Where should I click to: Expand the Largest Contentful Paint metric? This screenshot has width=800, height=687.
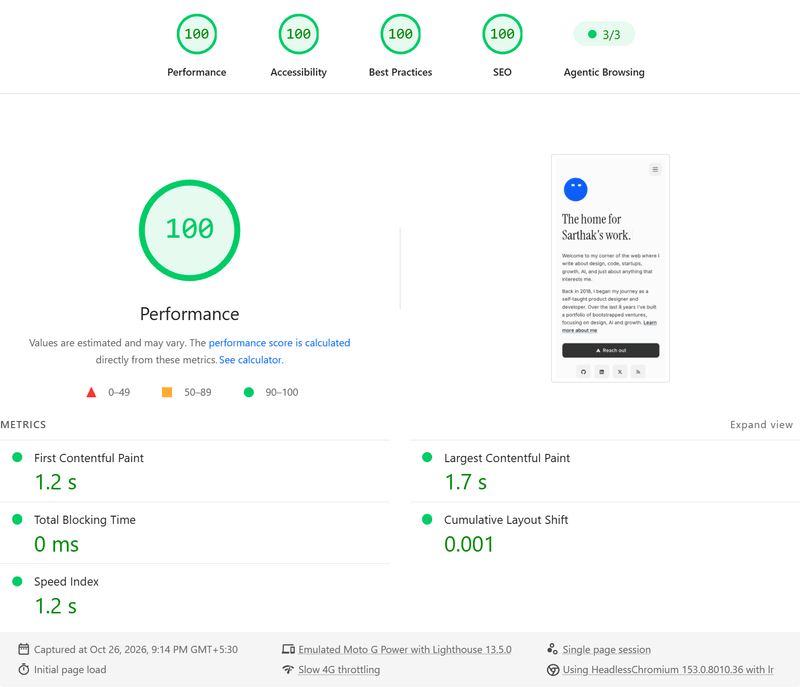(x=605, y=471)
